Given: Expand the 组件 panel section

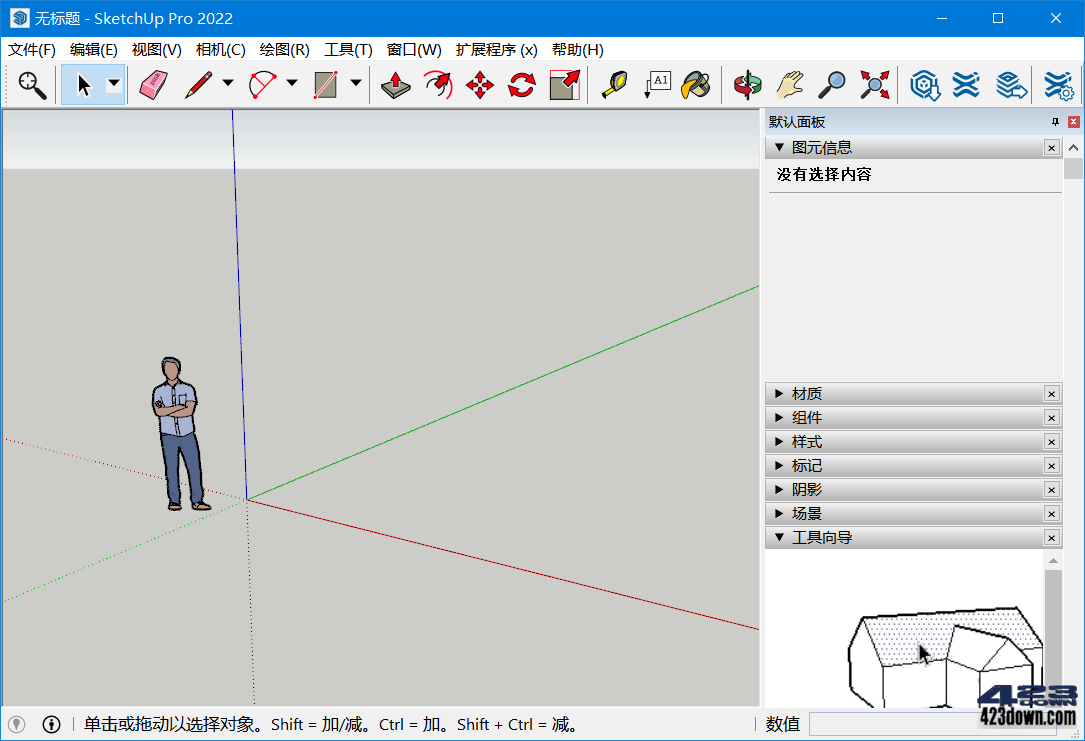Looking at the screenshot, I should (x=779, y=418).
